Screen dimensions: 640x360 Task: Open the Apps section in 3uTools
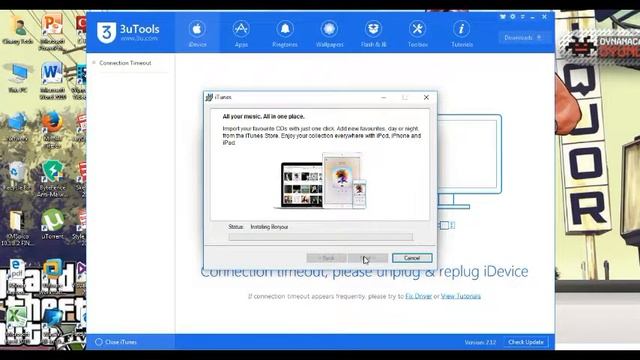pyautogui.click(x=241, y=34)
